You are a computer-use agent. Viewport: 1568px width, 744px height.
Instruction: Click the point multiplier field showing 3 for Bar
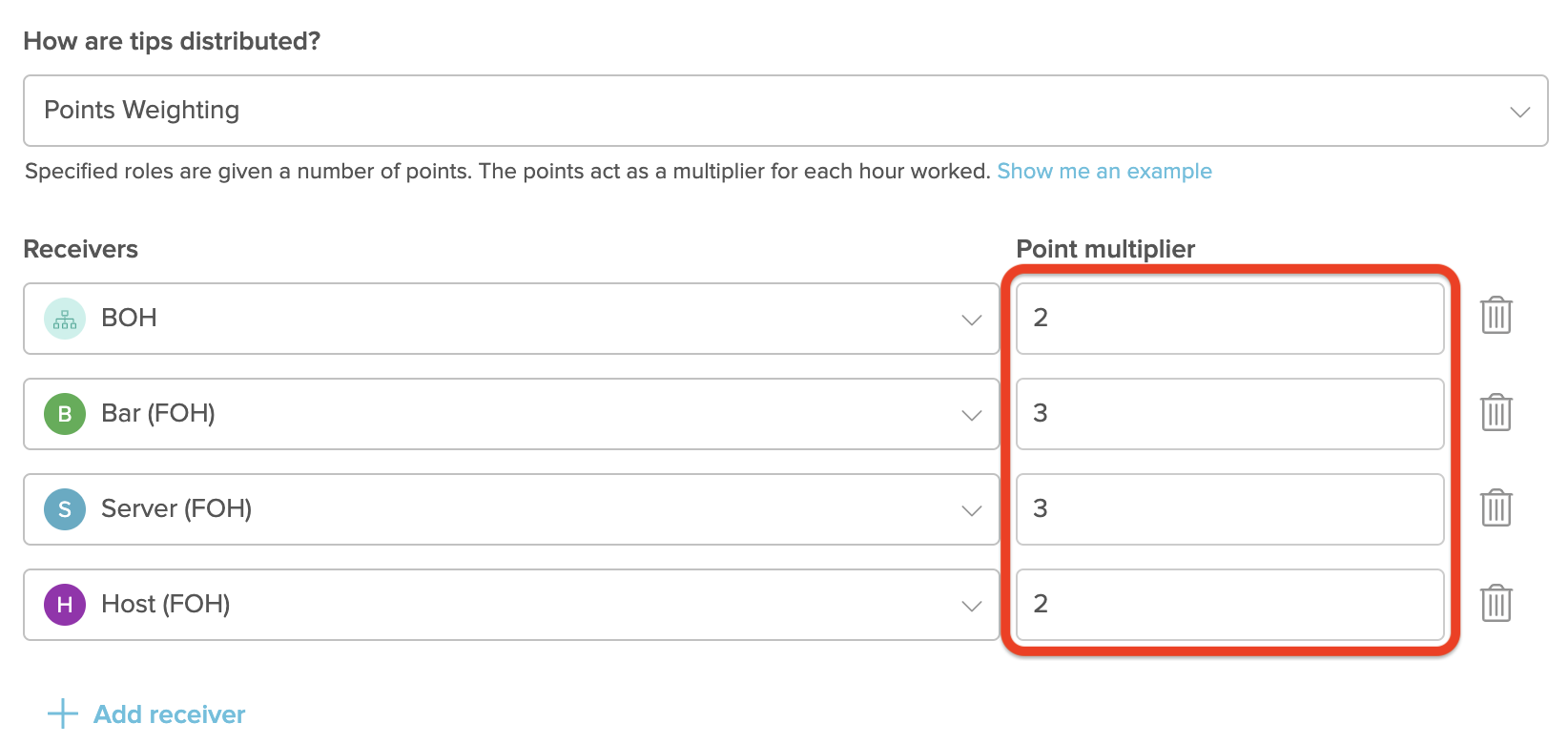coord(1228,414)
